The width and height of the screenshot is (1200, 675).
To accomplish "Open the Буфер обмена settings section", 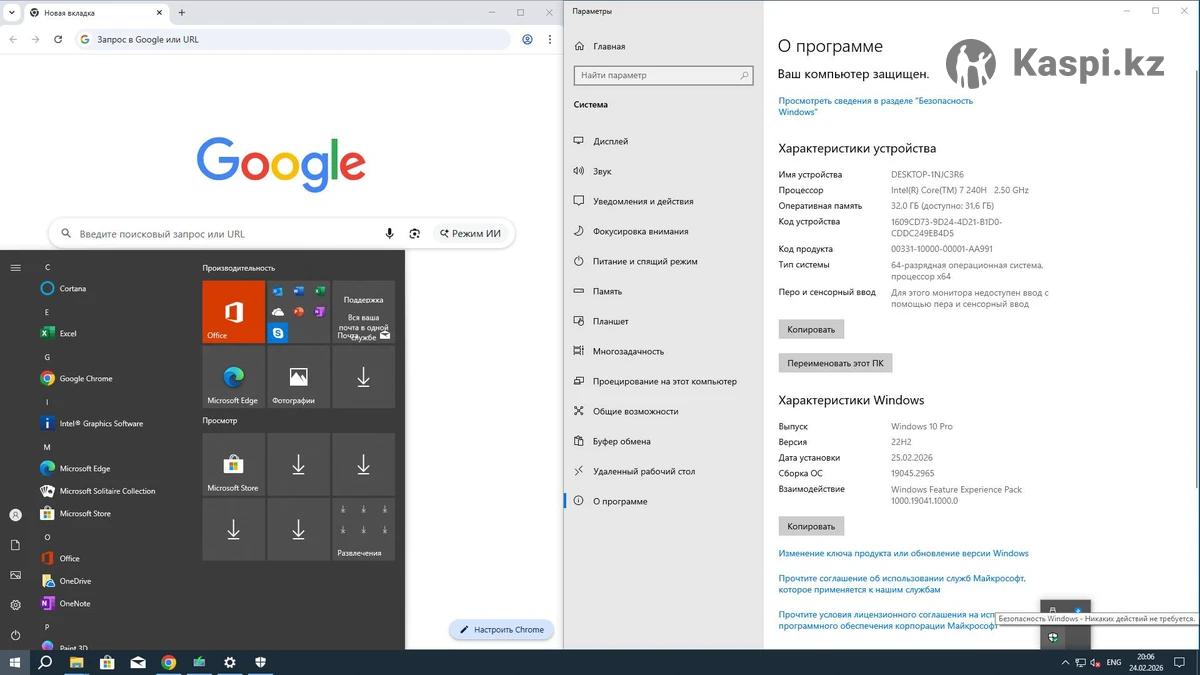I will (621, 441).
